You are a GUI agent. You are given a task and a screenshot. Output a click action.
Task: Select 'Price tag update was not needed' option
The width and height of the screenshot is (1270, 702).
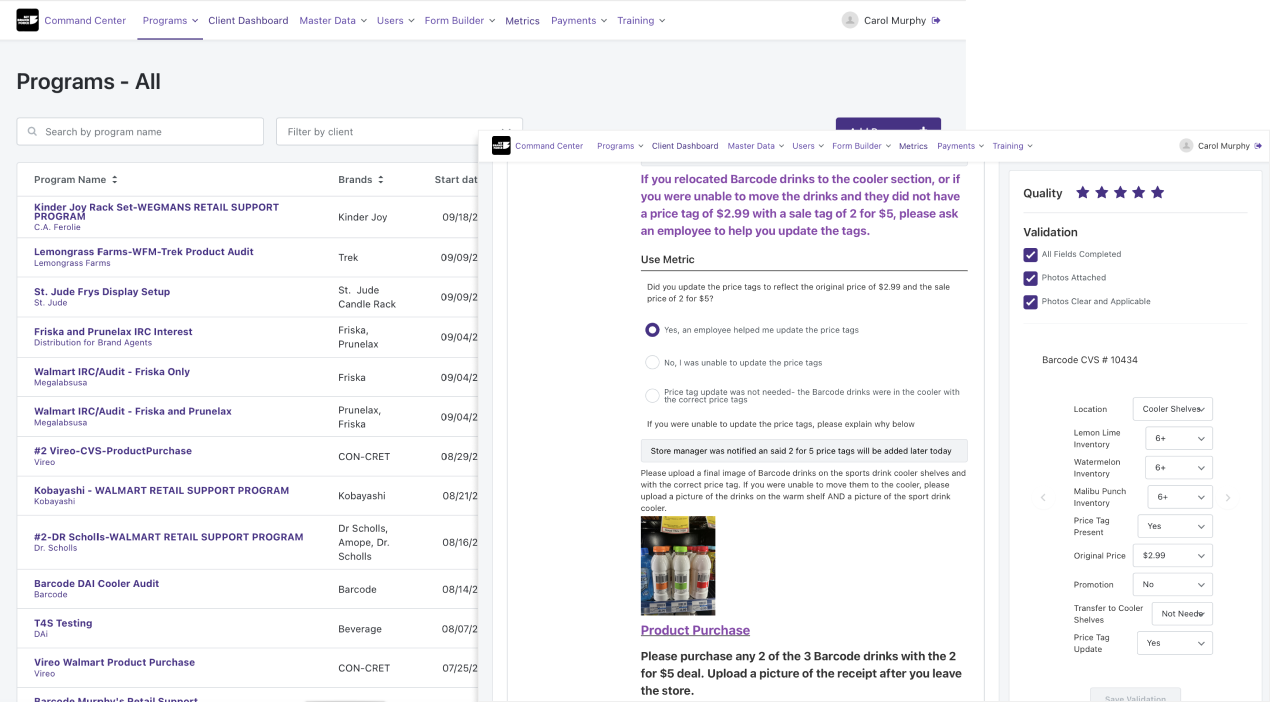coord(653,395)
